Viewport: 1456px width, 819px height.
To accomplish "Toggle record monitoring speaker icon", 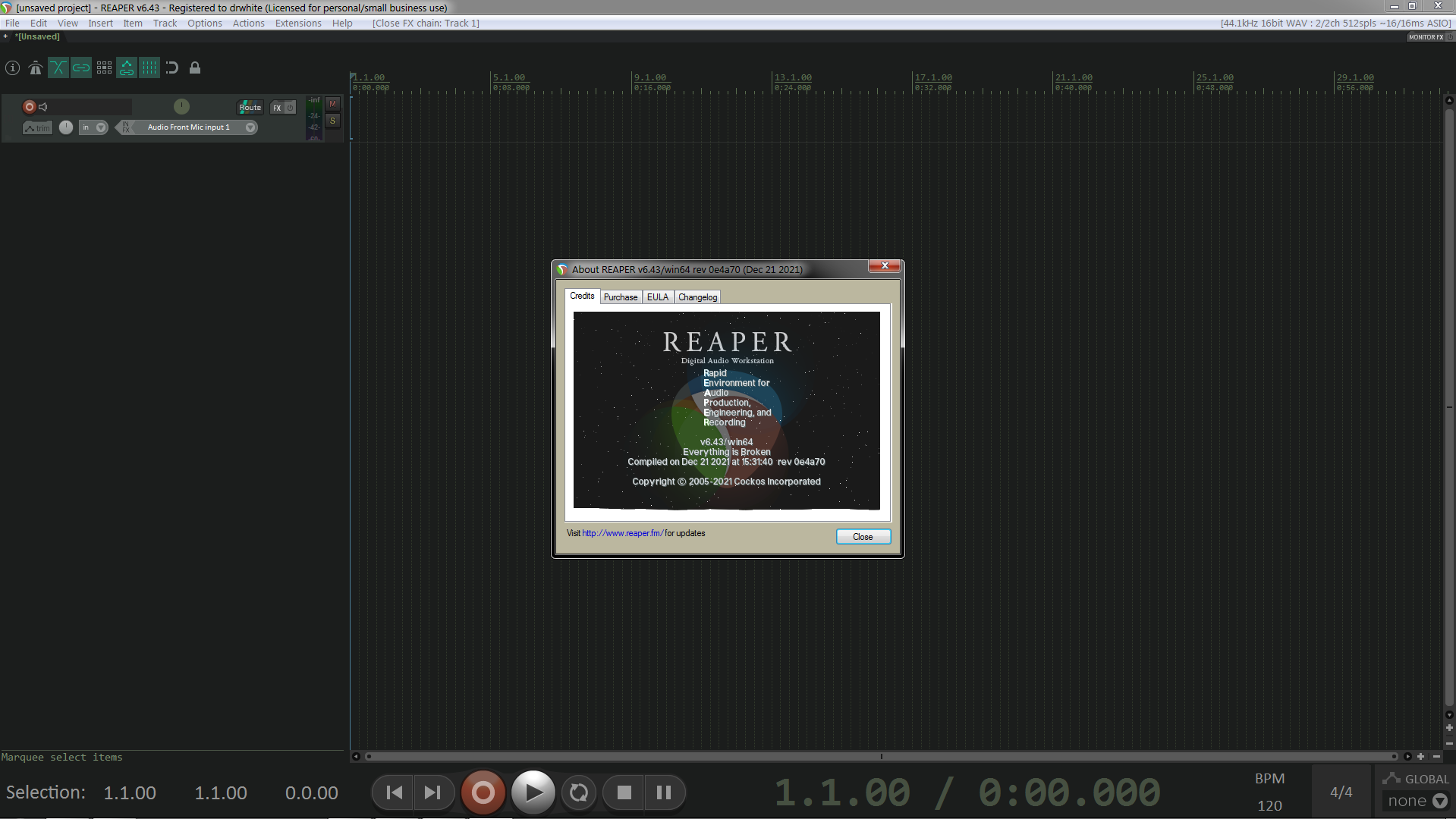I will coord(43,107).
